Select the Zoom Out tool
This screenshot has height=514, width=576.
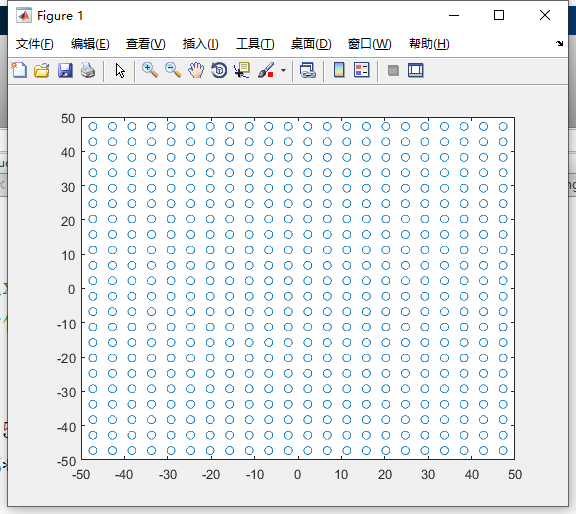173,70
